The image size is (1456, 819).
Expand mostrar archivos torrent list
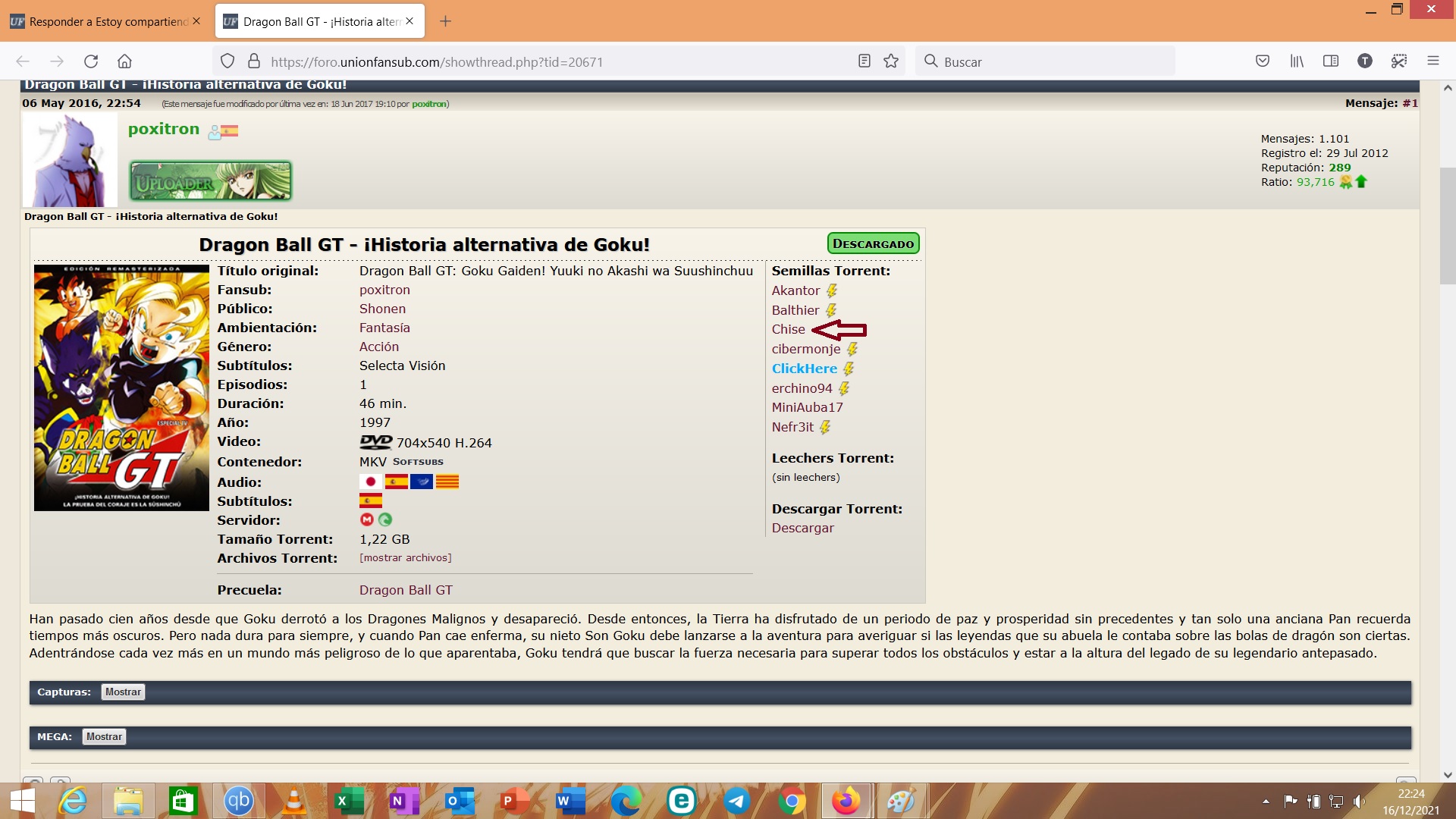point(406,557)
